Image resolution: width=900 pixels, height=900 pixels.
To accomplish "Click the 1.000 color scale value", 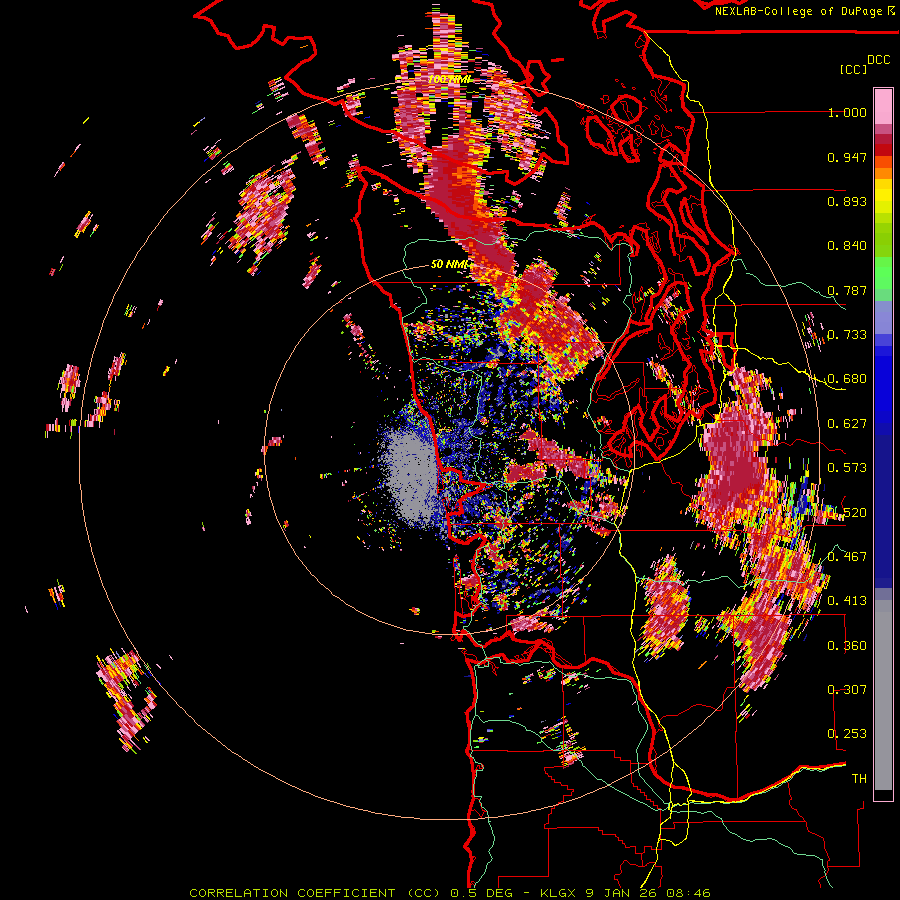I will click(847, 112).
